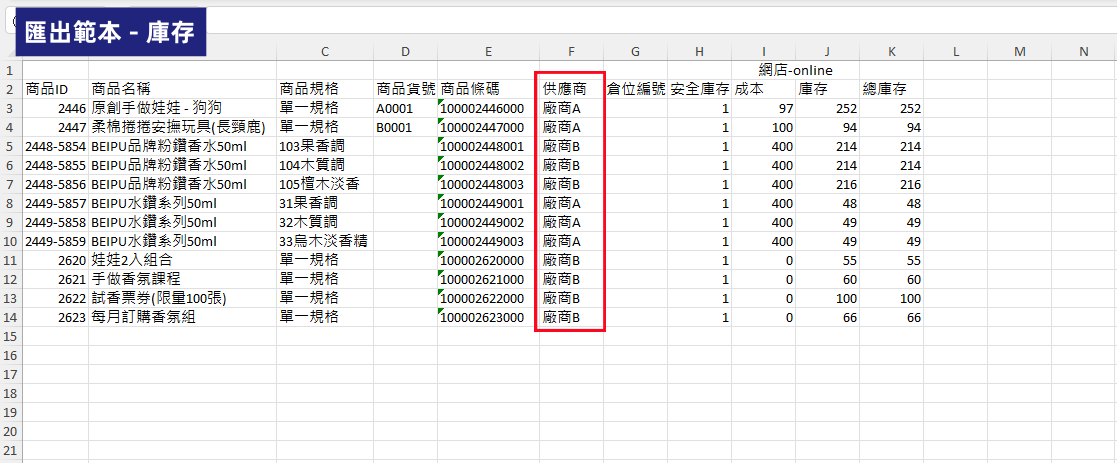Click stock value 216 under 總庫存
Viewport: 1117px width, 463px height.
891,184
